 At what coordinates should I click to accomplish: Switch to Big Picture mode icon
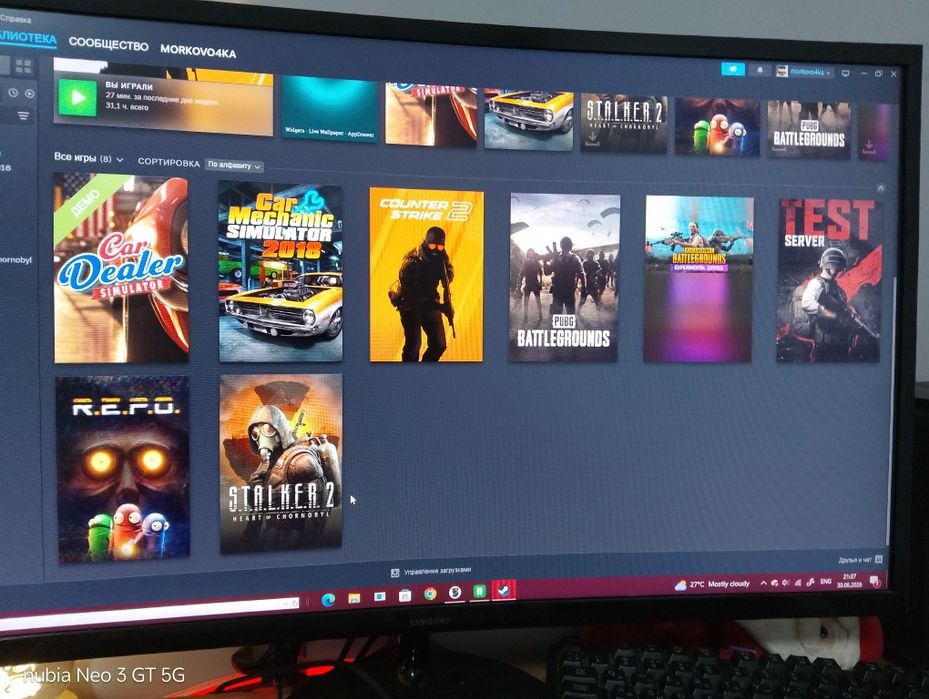pyautogui.click(x=845, y=73)
